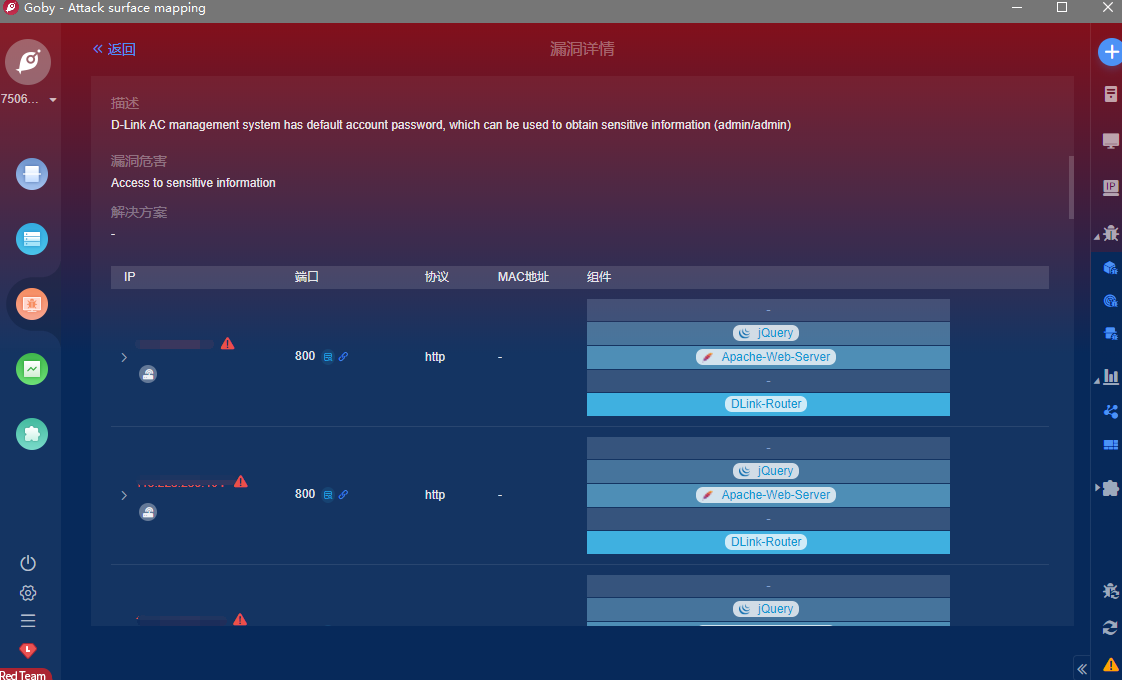Click the DLink-Router tag in first row

pyautogui.click(x=766, y=404)
